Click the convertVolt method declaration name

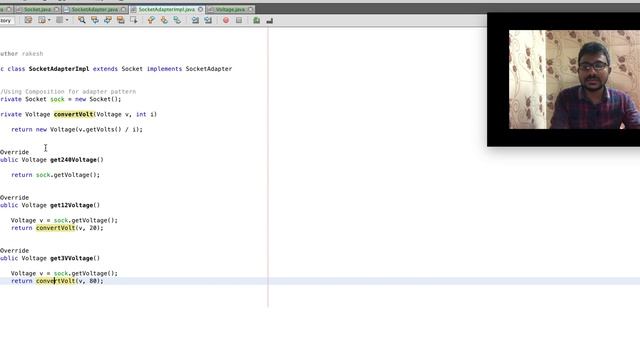click(73, 114)
